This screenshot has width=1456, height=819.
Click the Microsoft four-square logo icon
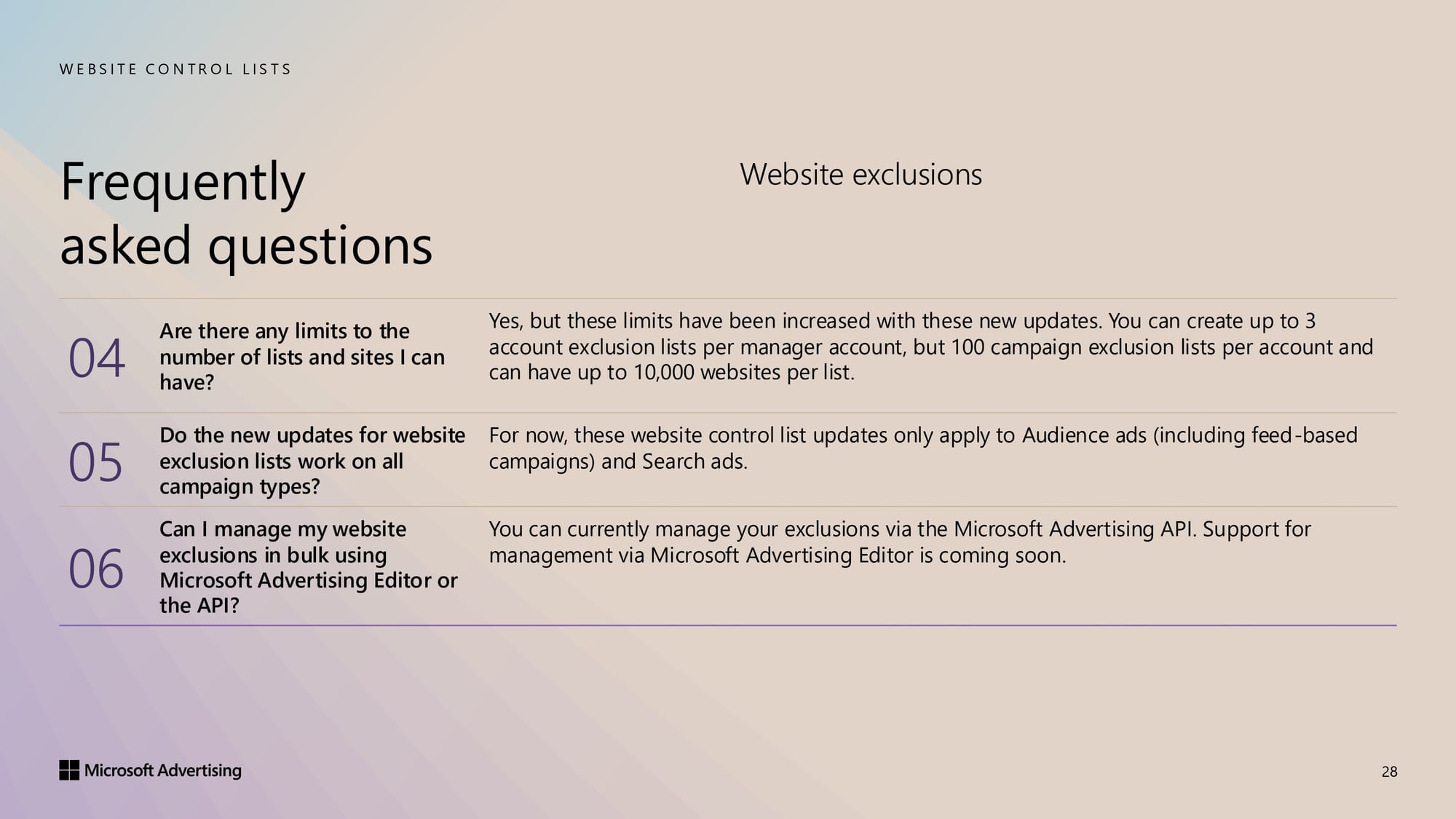[x=69, y=770]
